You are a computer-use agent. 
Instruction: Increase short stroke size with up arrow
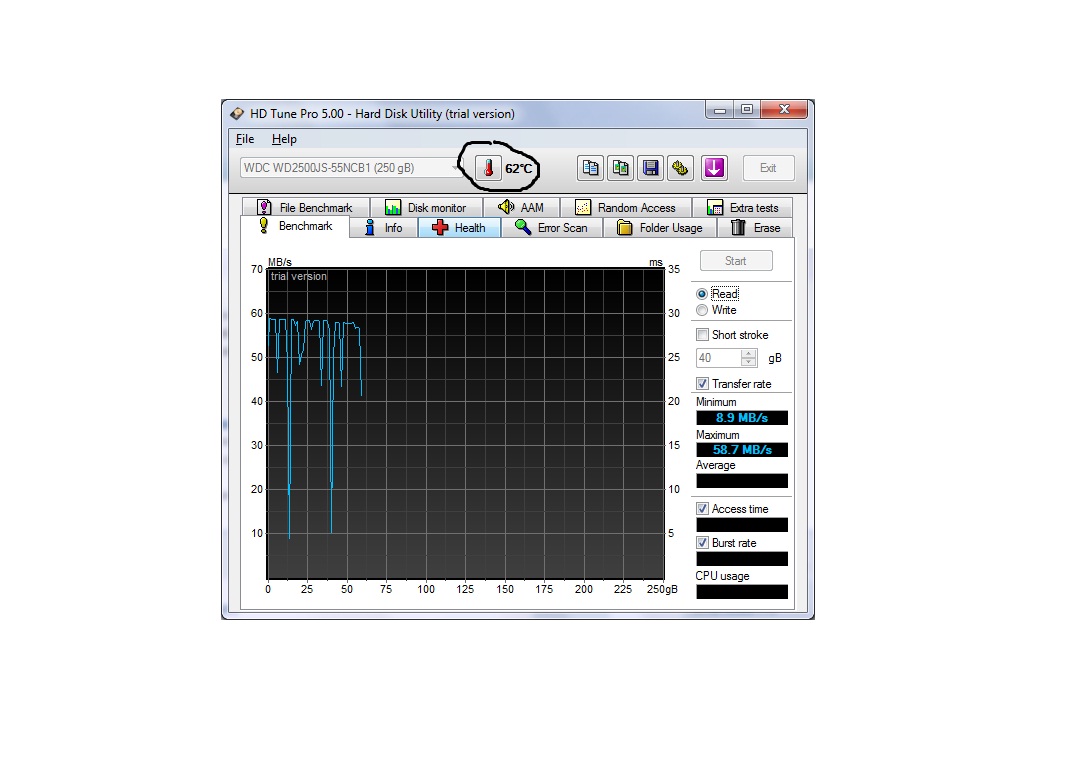(x=748, y=354)
